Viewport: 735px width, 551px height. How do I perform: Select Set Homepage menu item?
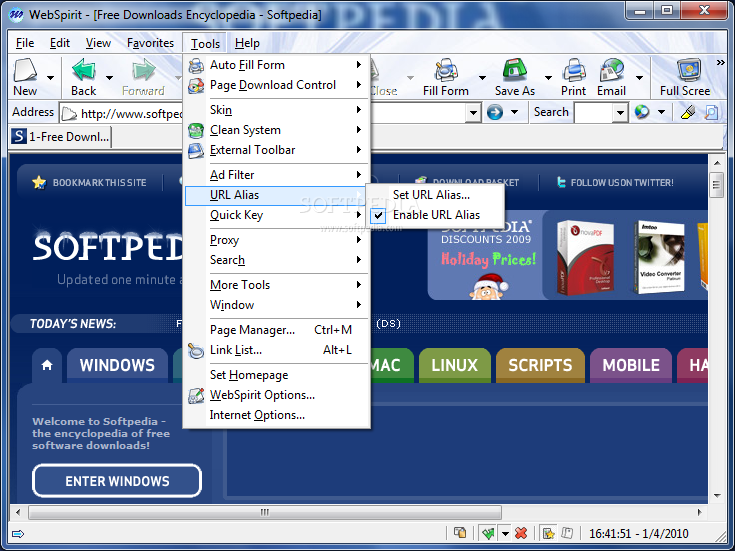point(276,375)
